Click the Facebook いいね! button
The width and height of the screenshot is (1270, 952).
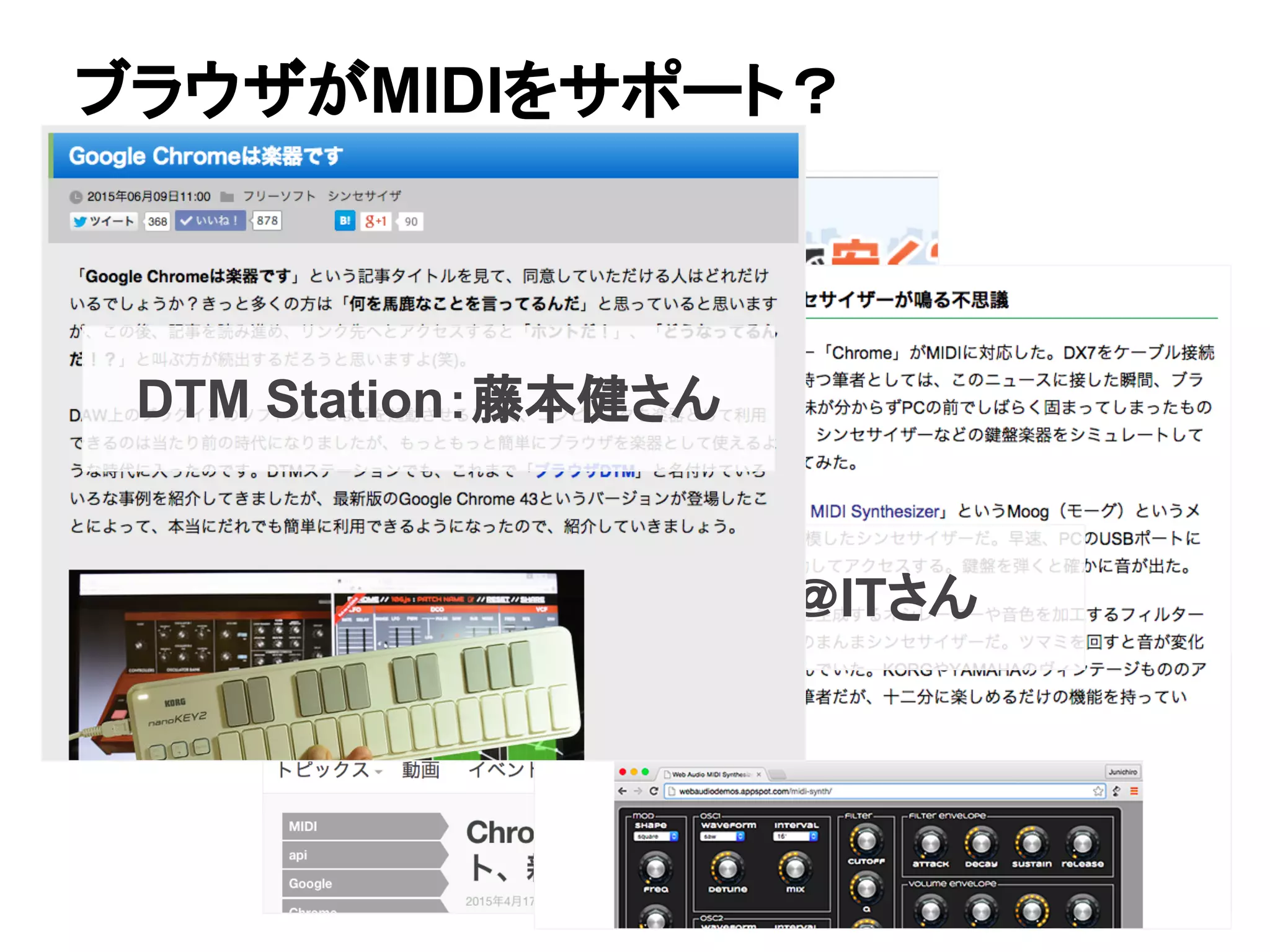[x=211, y=221]
